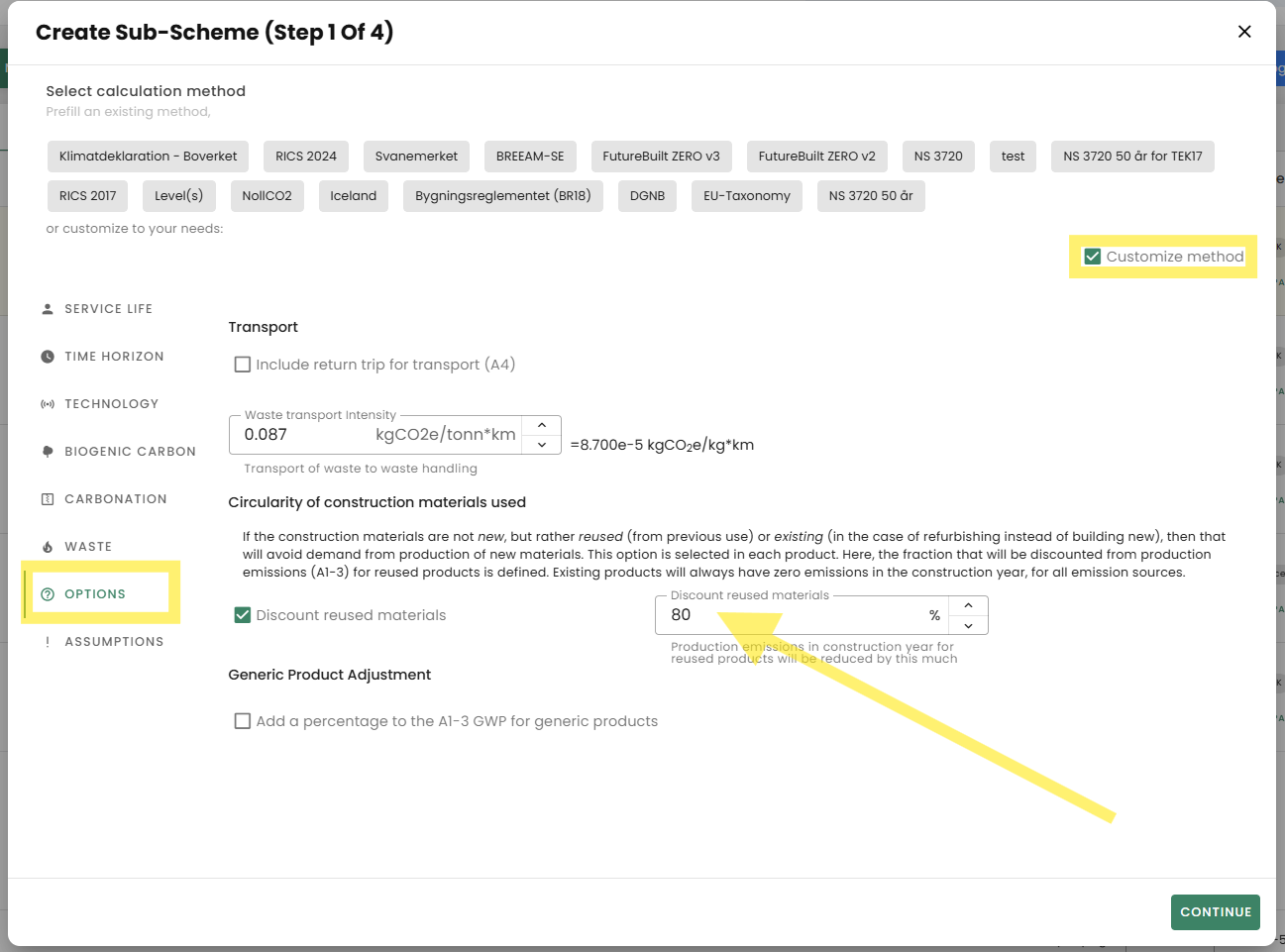The height and width of the screenshot is (952, 1285).
Task: Increase waste transport intensity with up arrow
Action: click(x=542, y=425)
